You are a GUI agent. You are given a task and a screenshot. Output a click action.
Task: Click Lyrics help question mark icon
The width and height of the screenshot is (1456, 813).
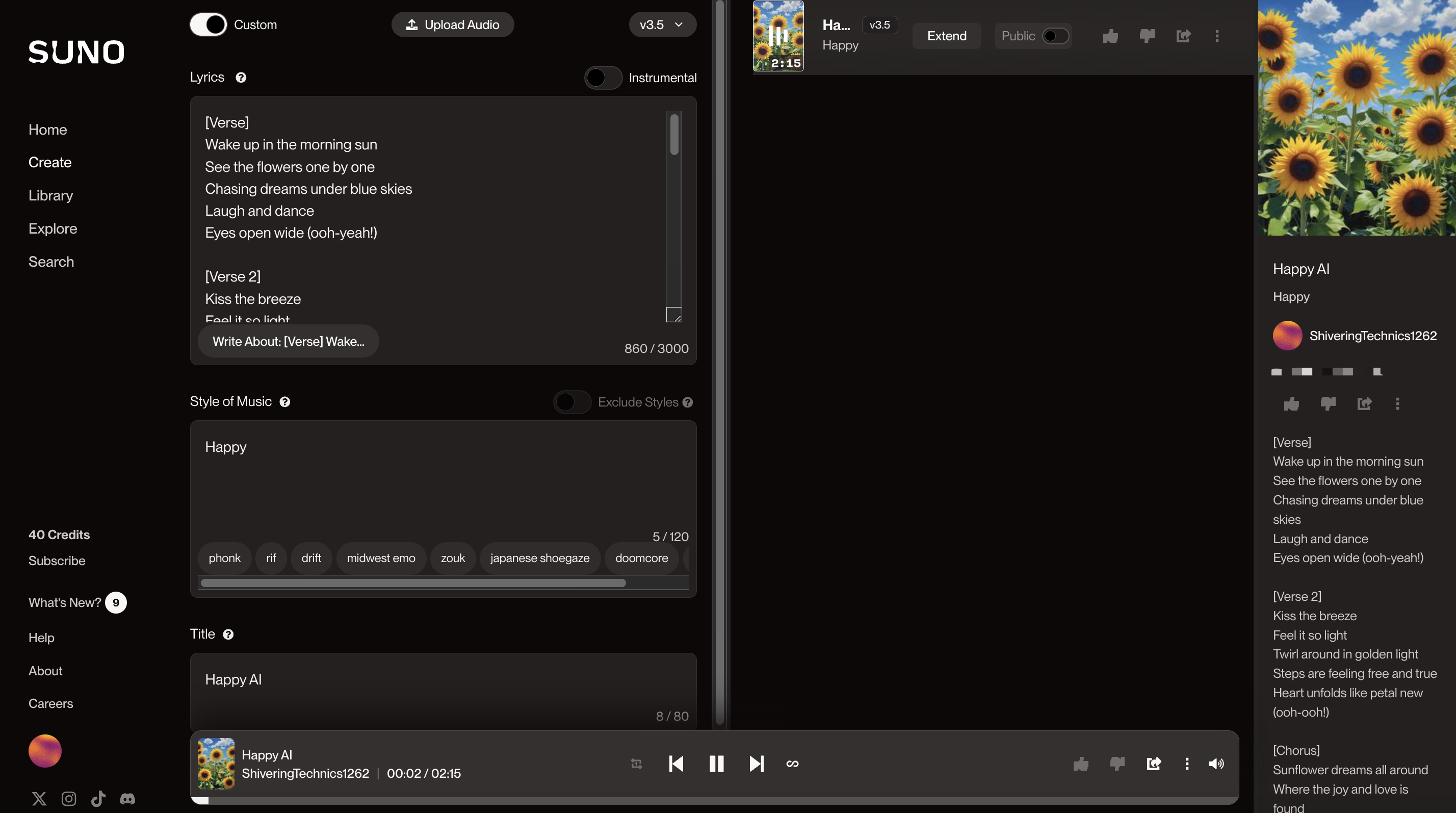tap(241, 78)
